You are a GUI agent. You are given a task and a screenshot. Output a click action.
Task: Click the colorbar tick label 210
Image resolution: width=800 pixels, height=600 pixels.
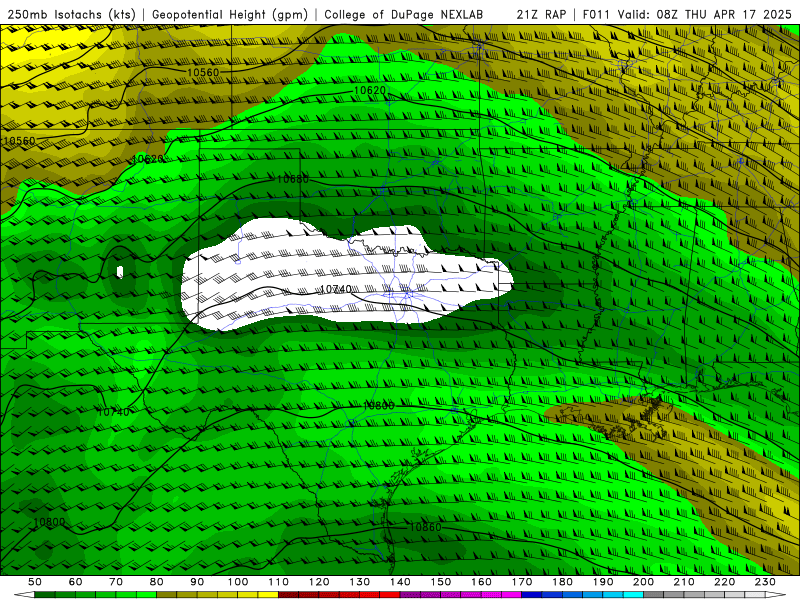pyautogui.click(x=684, y=582)
